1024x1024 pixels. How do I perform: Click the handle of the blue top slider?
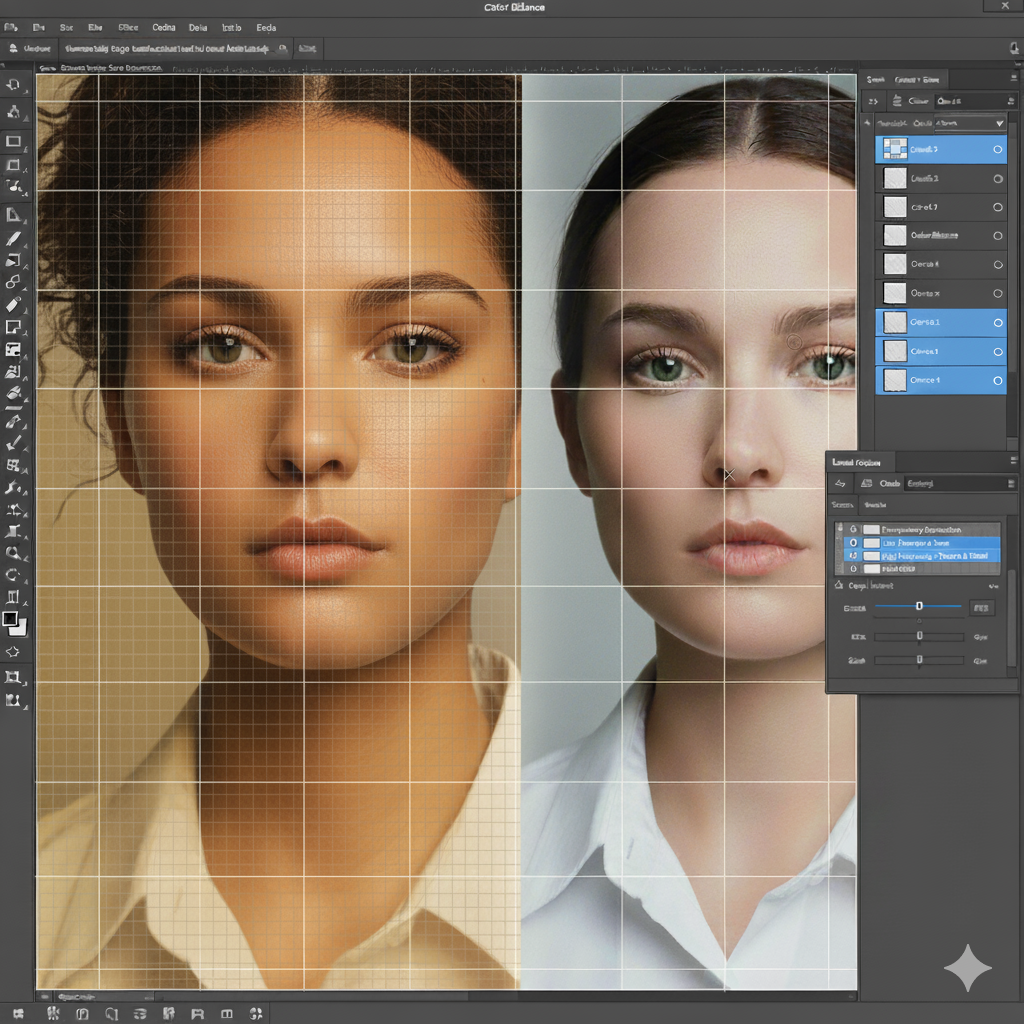tap(919, 606)
